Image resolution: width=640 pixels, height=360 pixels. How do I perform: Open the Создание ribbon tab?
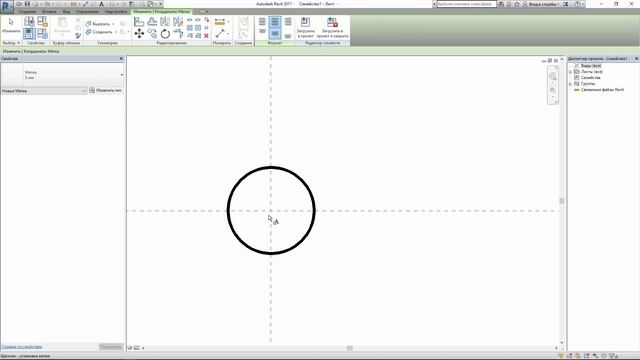click(27, 11)
